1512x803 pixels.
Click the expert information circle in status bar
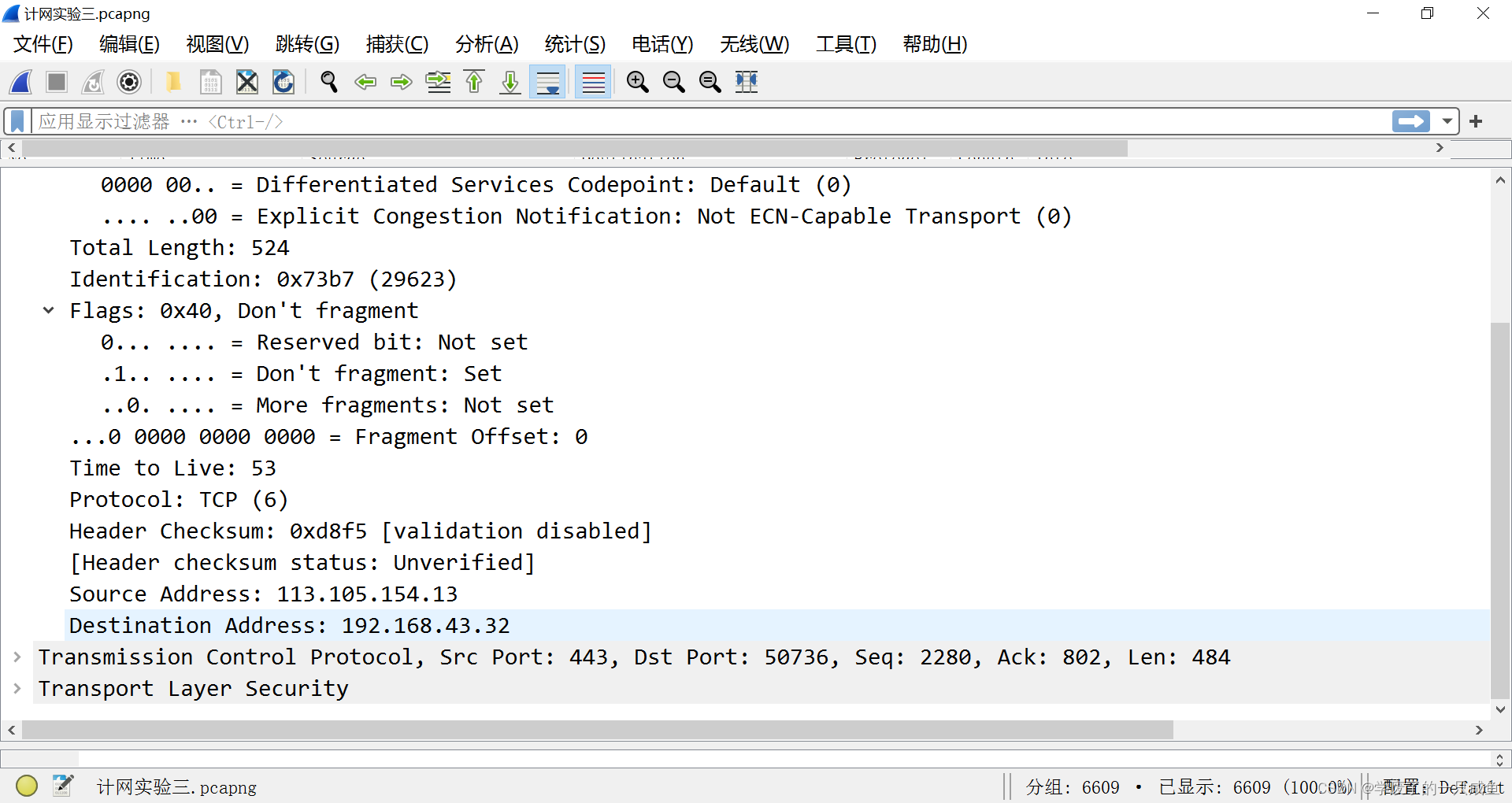[27, 786]
